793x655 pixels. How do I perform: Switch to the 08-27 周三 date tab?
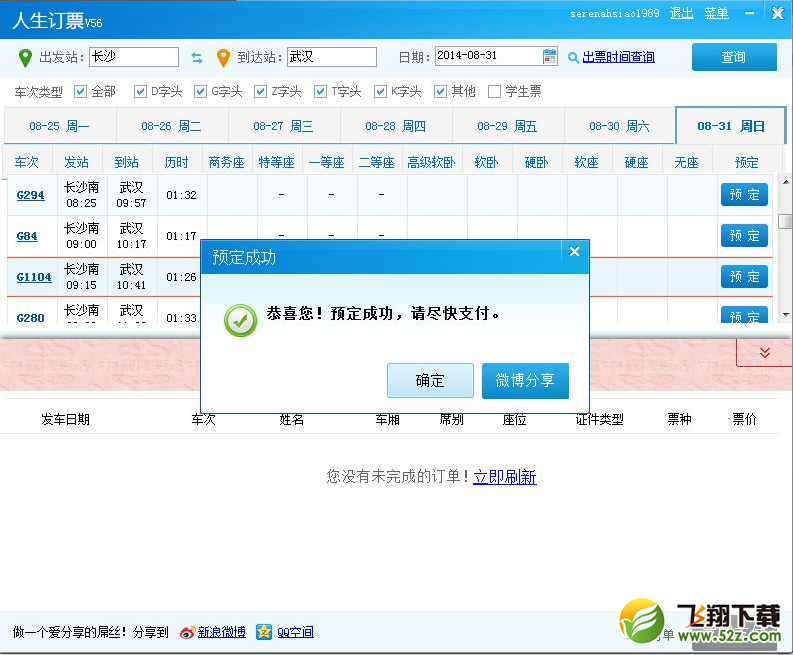click(x=284, y=126)
